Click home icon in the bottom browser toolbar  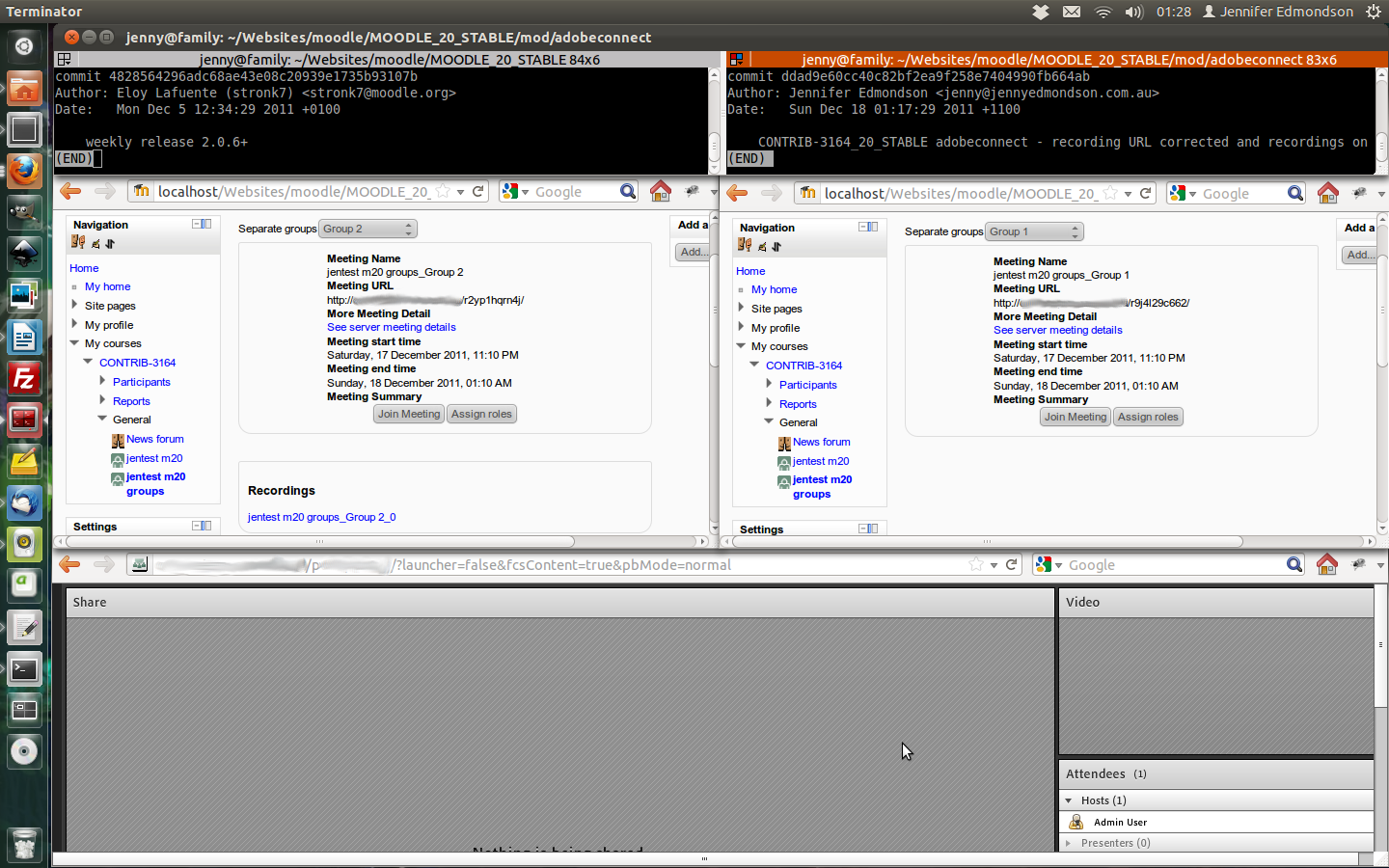[1327, 564]
